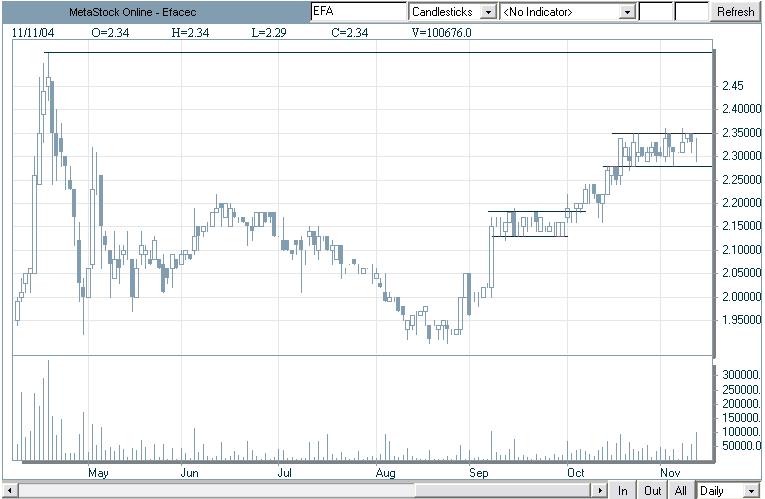Click the L=2.29 low price value
This screenshot has height=499, width=765.
coord(269,33)
